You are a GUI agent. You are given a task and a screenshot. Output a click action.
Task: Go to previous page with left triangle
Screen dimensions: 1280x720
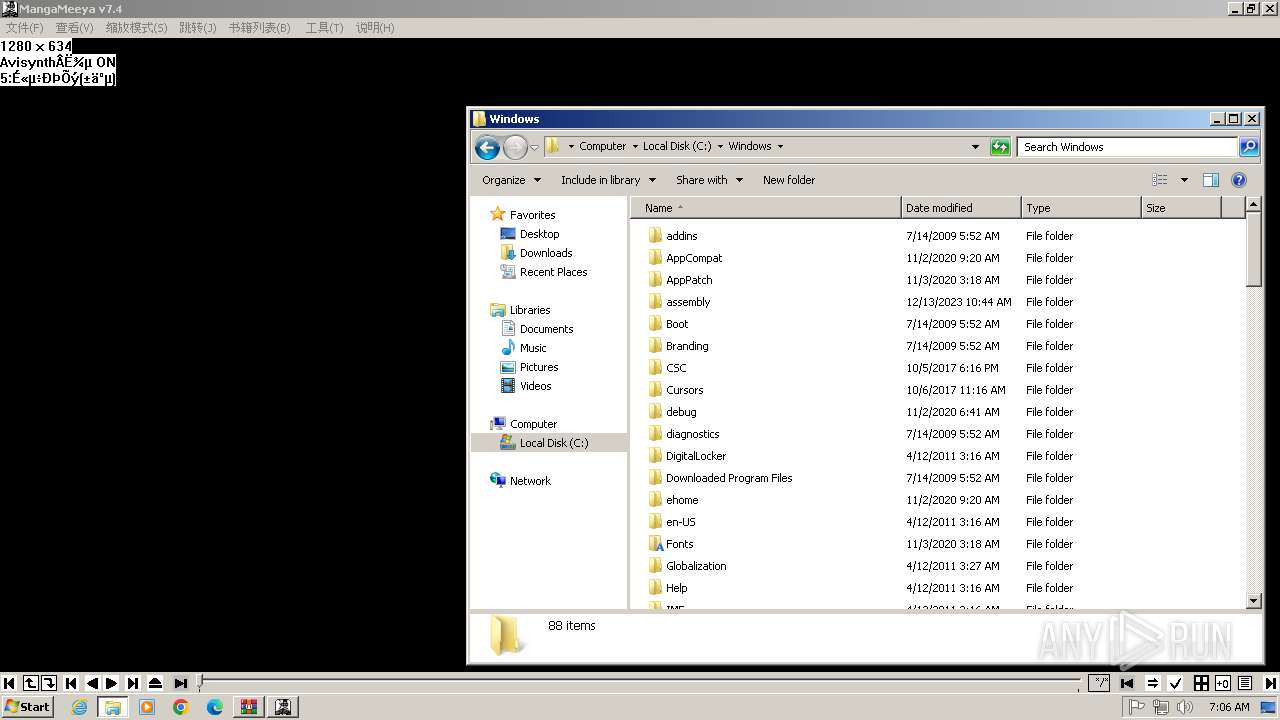click(x=92, y=683)
